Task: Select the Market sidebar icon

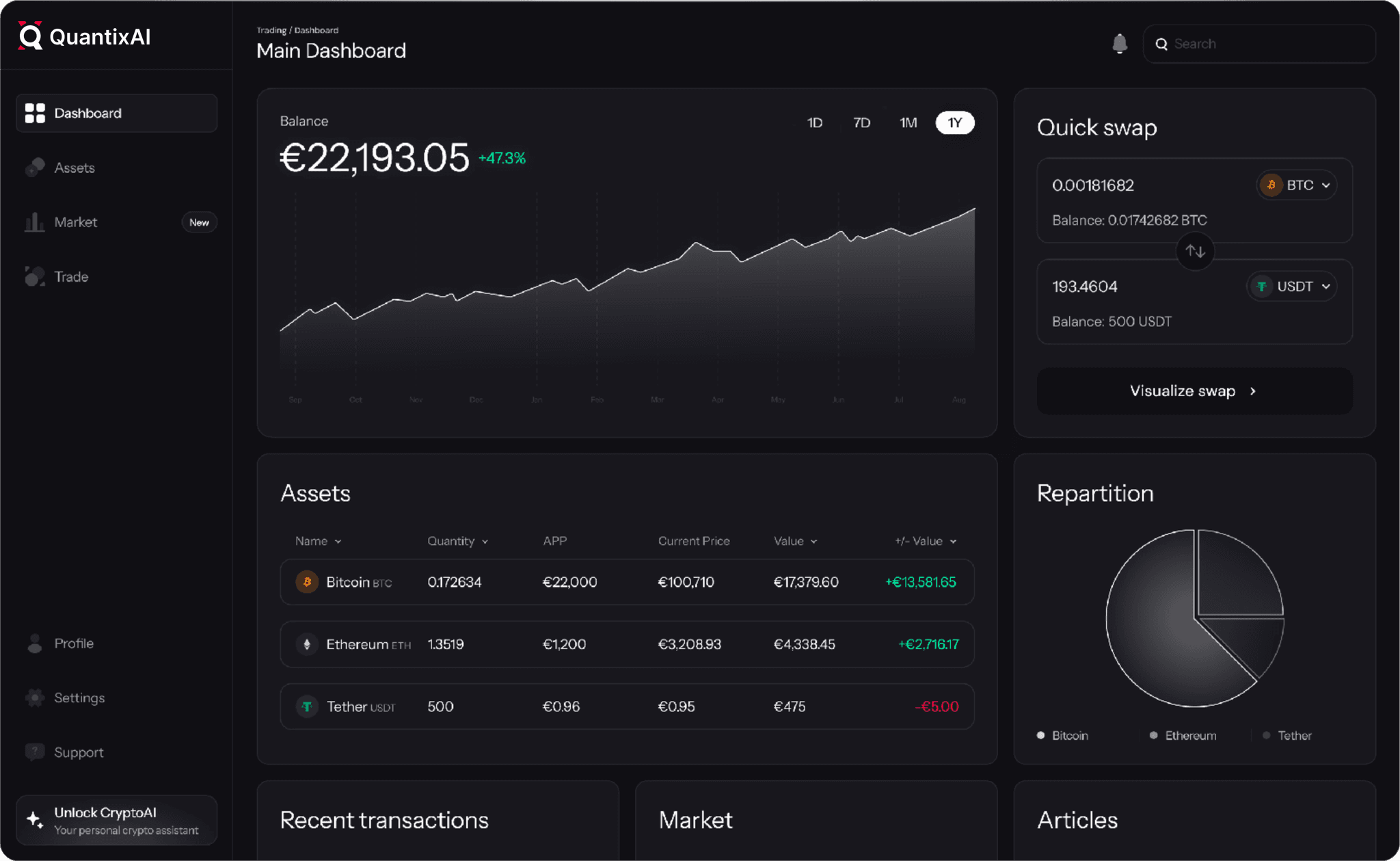Action: coord(34,222)
